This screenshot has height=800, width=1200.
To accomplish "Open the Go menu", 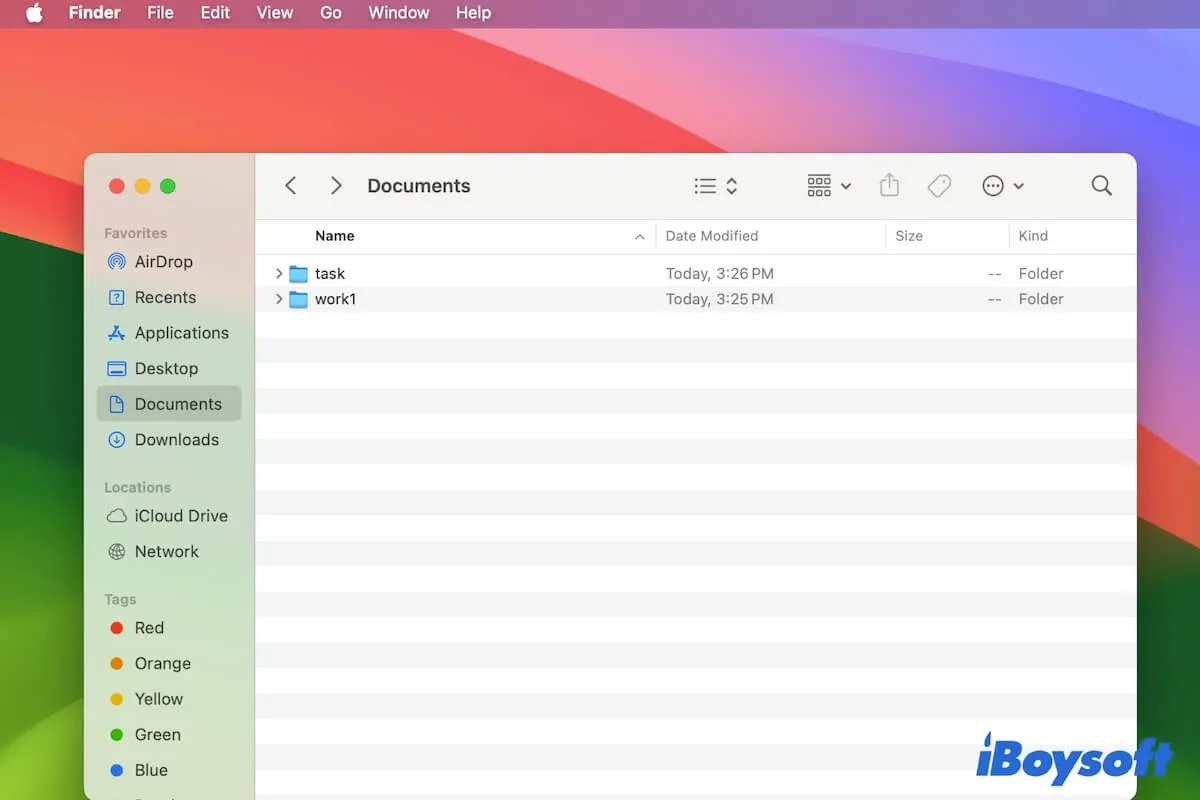I will point(331,13).
